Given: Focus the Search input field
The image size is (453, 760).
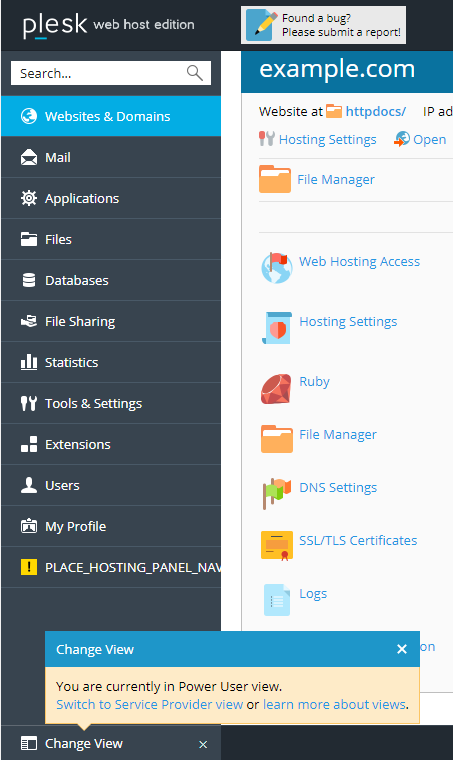Looking at the screenshot, I should click(99, 73).
